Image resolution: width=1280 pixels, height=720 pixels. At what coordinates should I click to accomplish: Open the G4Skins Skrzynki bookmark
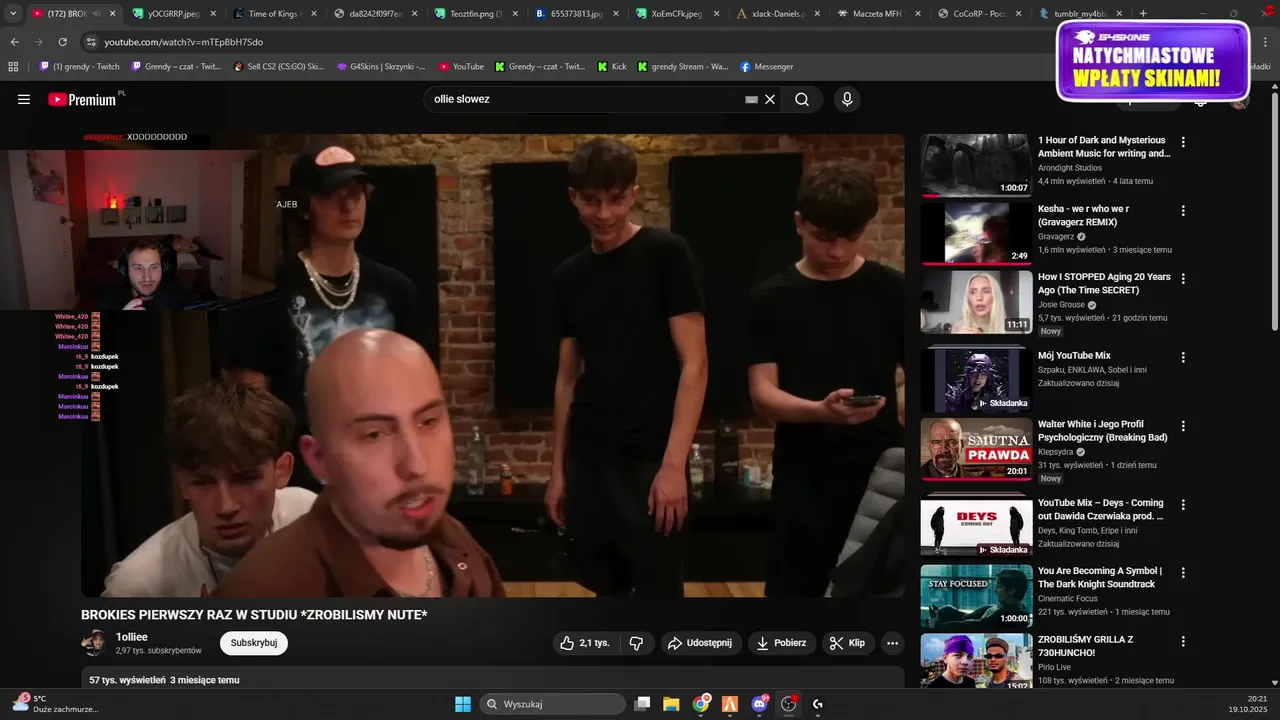click(380, 67)
